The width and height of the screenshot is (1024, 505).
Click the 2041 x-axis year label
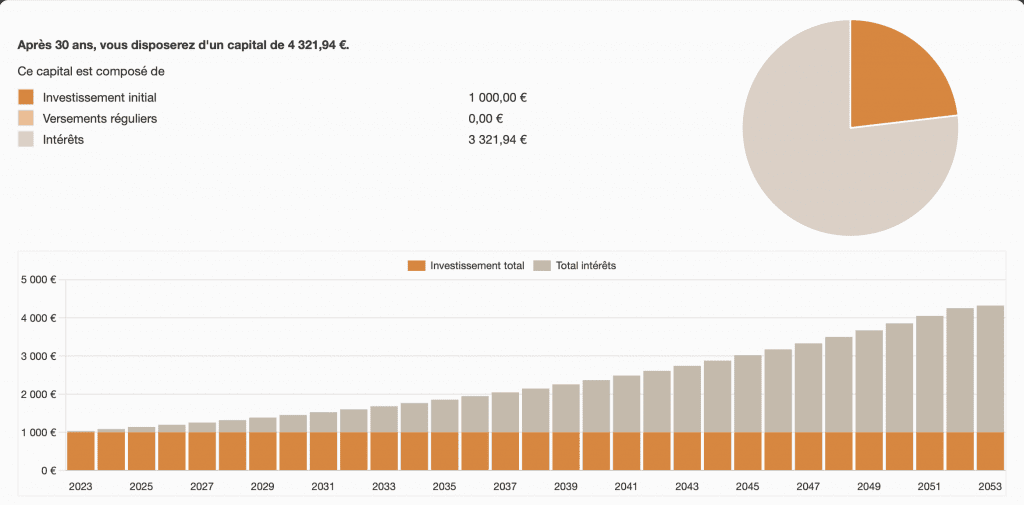(626, 486)
